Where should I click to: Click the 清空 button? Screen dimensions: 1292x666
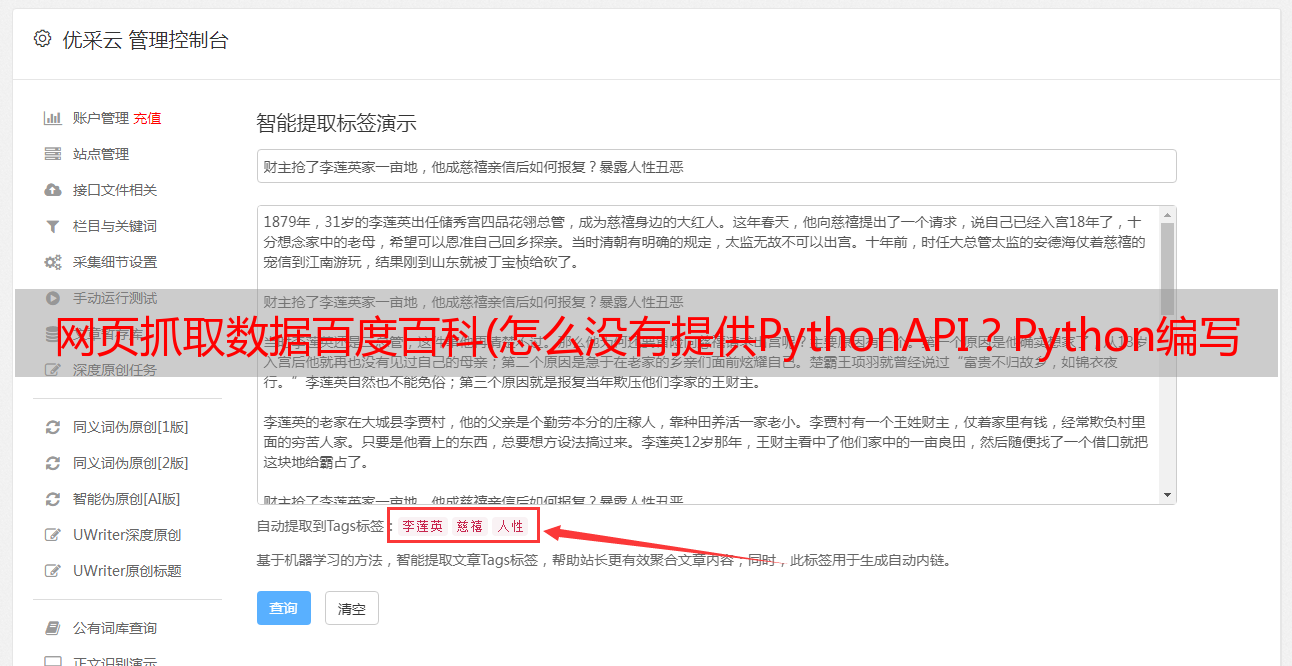click(x=352, y=608)
